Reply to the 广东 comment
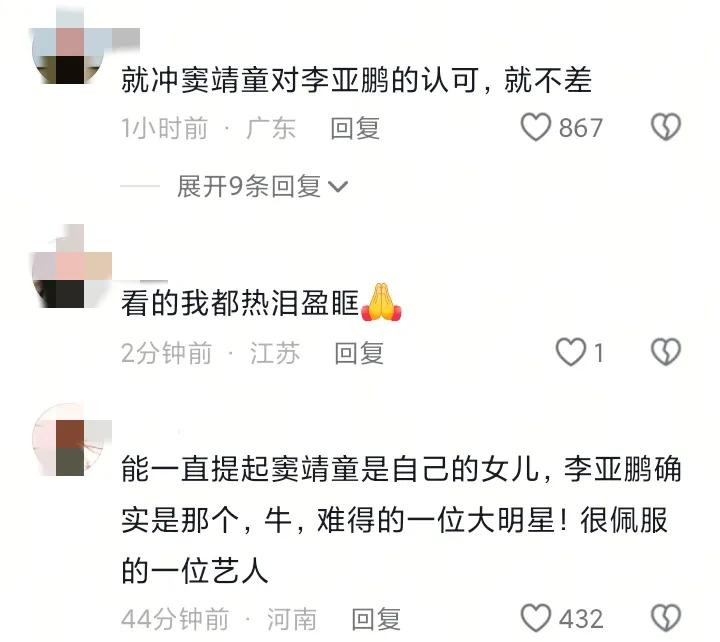The width and height of the screenshot is (720, 642). (355, 128)
